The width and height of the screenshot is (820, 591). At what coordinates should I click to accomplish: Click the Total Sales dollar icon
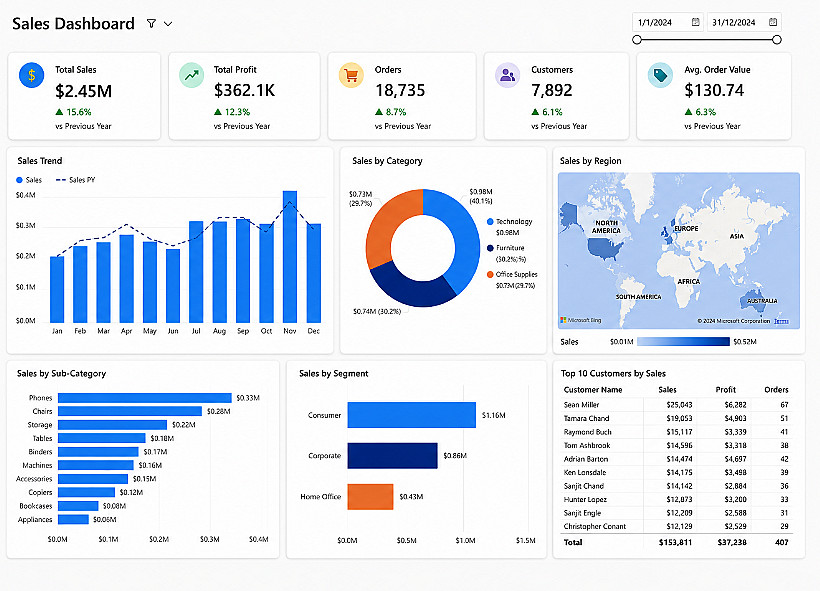[x=31, y=75]
